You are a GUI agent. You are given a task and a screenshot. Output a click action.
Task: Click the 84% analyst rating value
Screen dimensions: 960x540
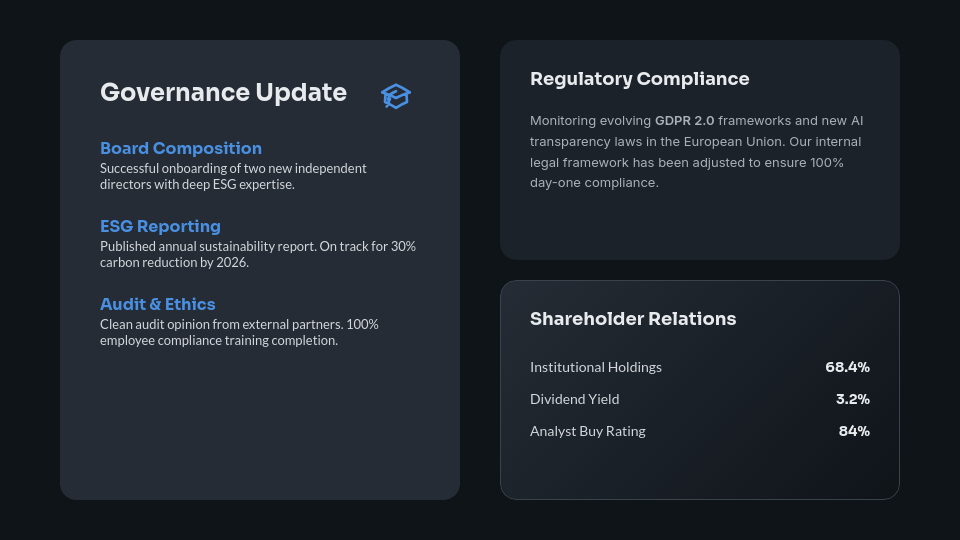click(854, 431)
